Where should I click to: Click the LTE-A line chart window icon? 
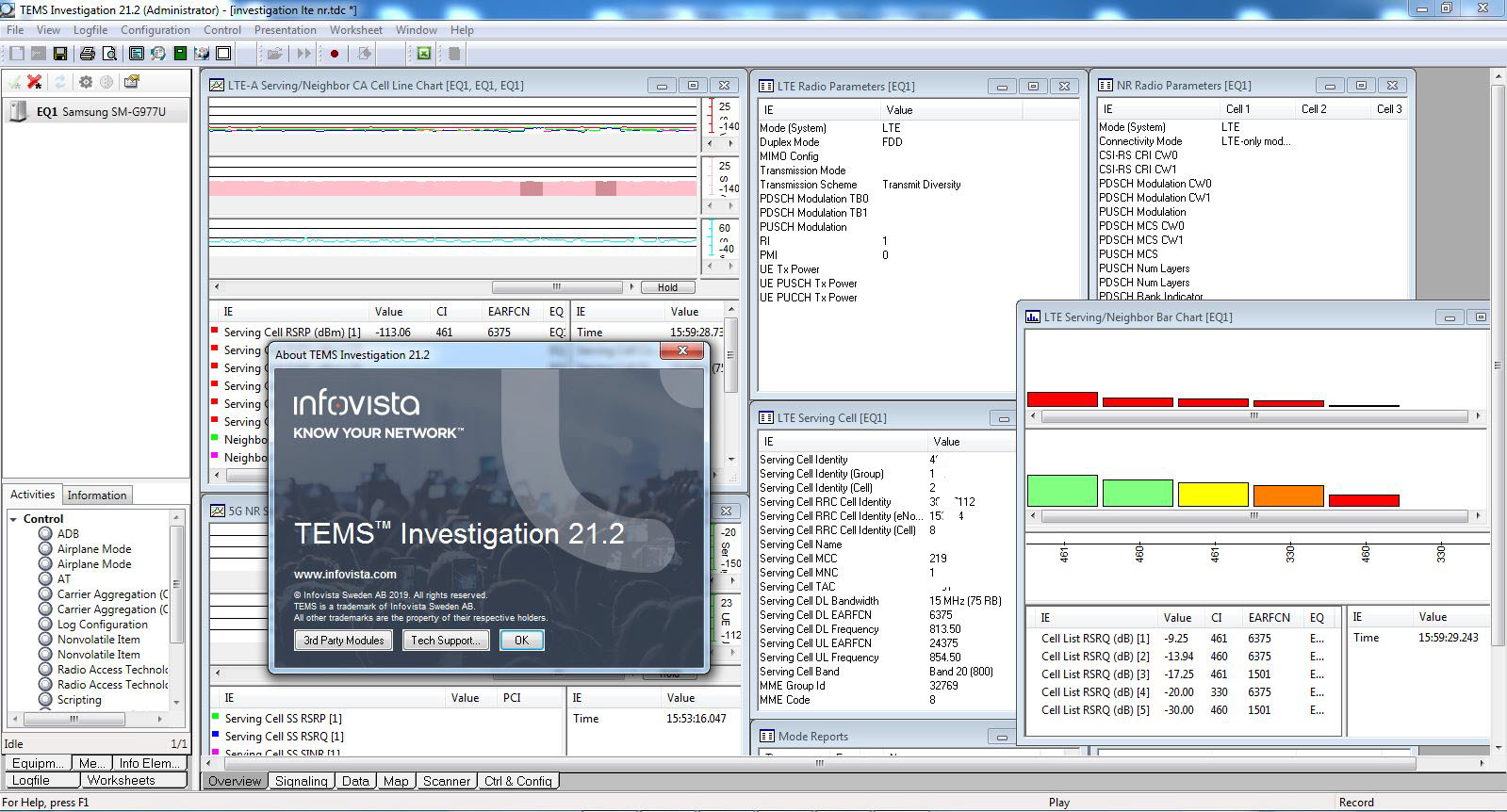coord(217,85)
